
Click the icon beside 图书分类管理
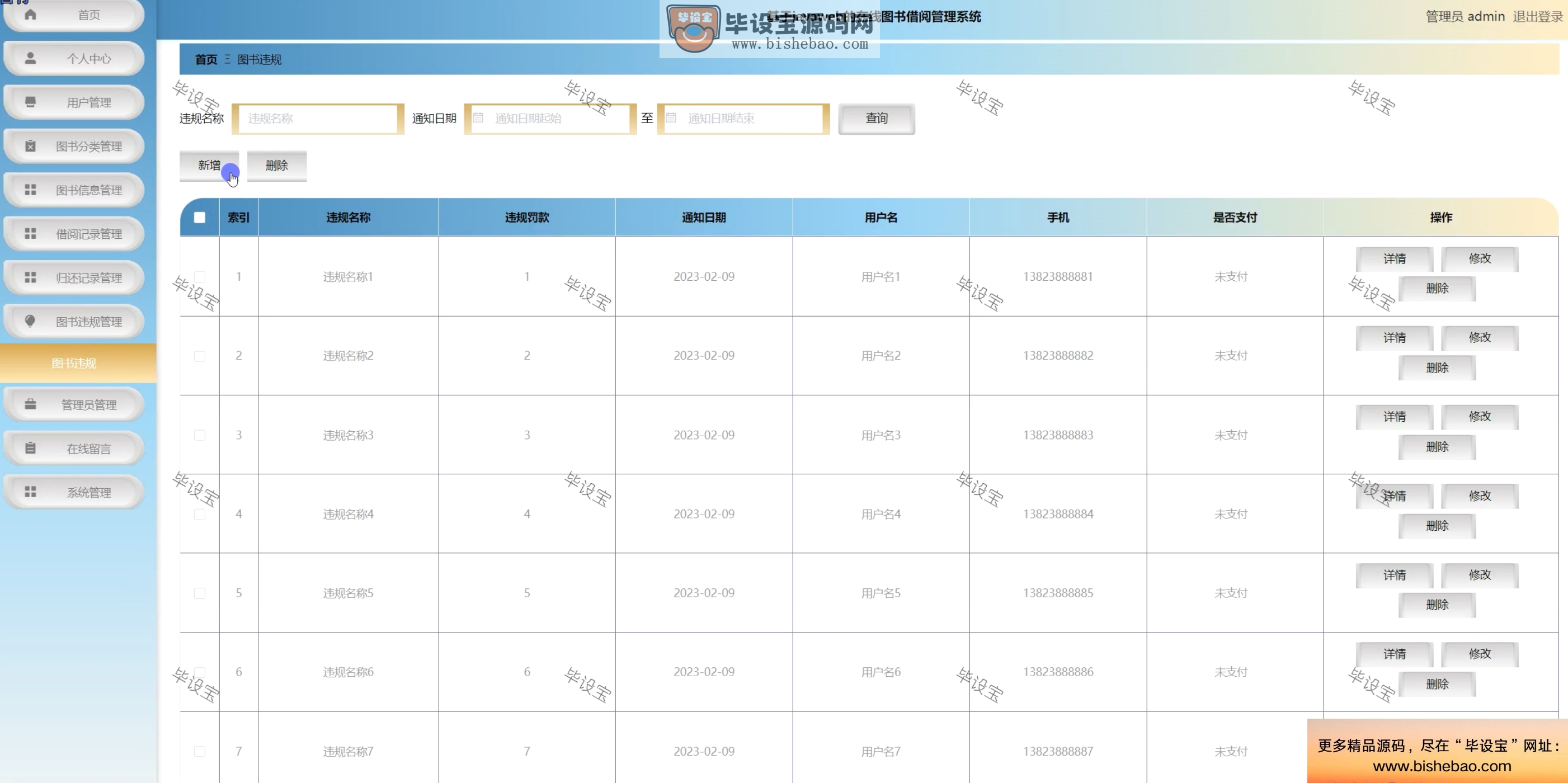(30, 145)
